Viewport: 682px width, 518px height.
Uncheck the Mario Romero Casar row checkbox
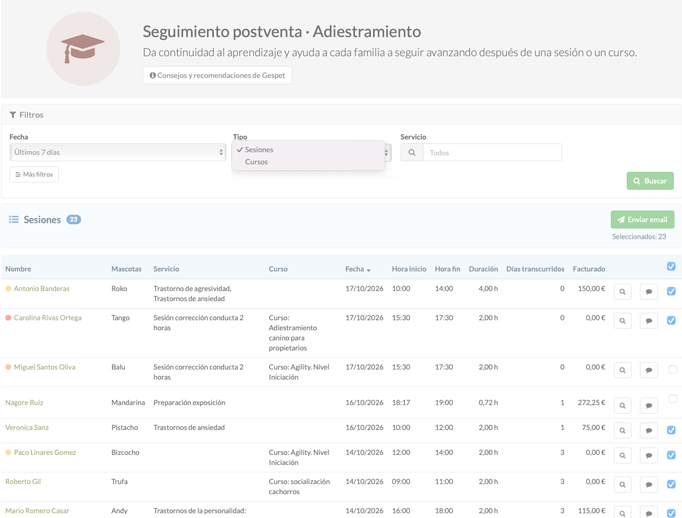pos(671,513)
